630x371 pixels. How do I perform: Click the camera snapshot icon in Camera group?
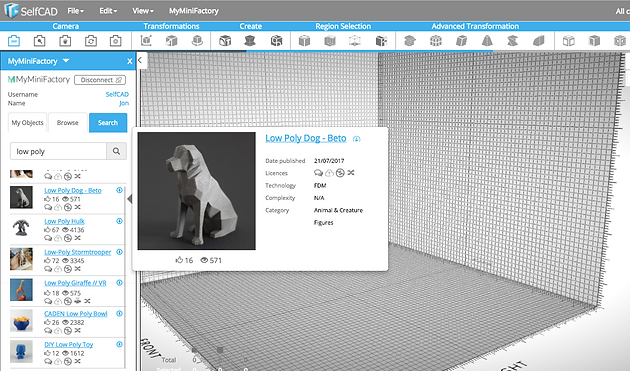116,41
